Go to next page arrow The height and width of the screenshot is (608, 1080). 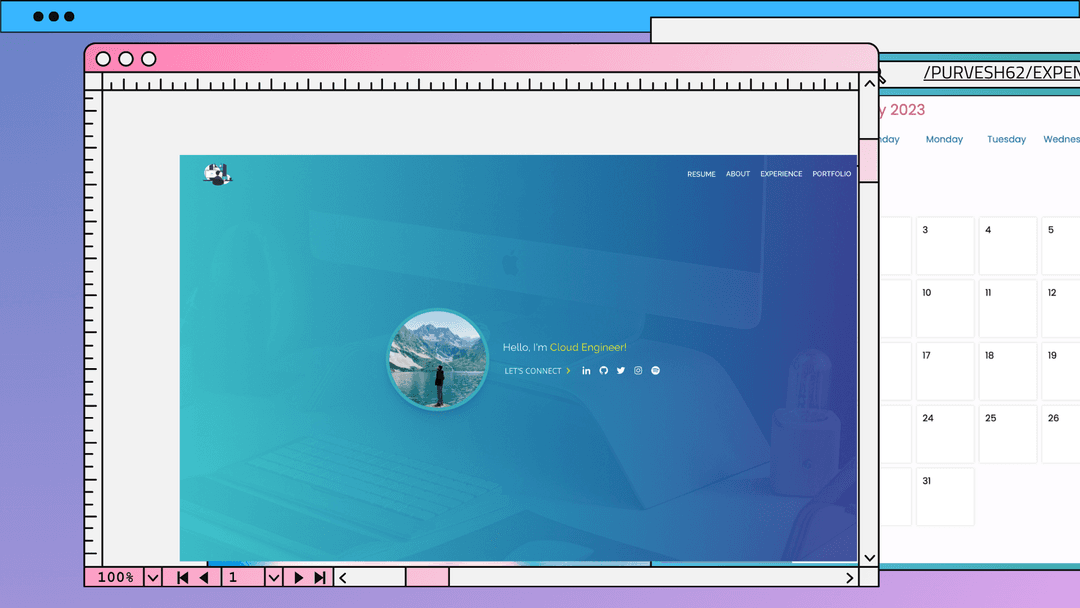[298, 577]
